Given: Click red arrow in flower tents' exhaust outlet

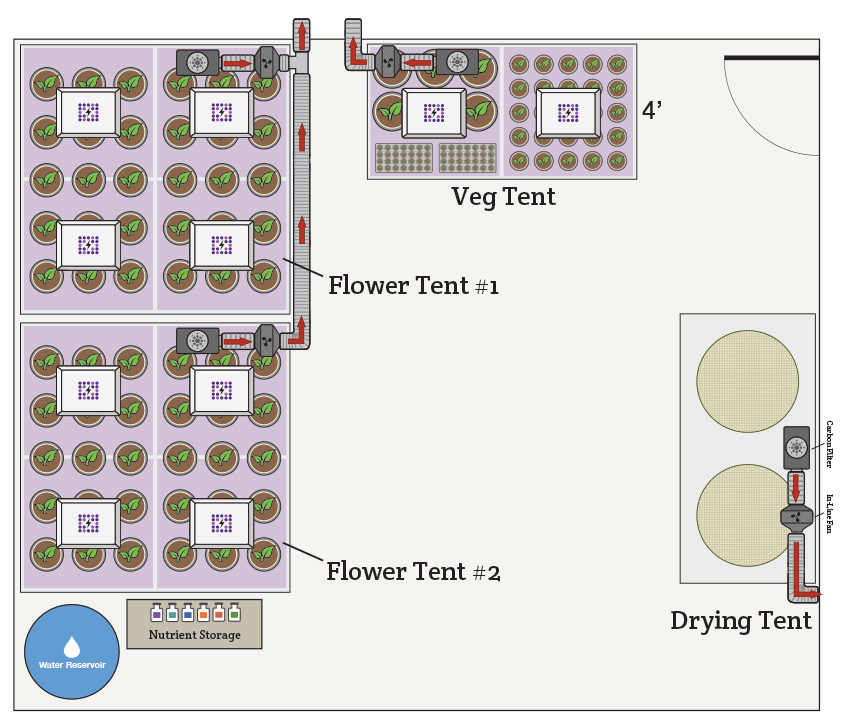Looking at the screenshot, I should 302,36.
